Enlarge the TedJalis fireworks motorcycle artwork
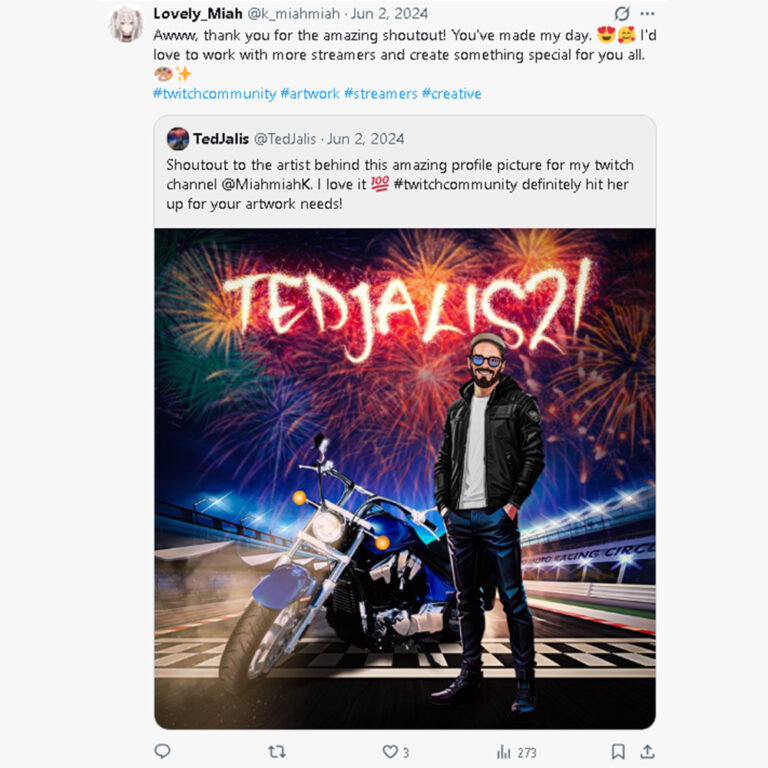Screen dimensions: 768x768 pos(405,479)
